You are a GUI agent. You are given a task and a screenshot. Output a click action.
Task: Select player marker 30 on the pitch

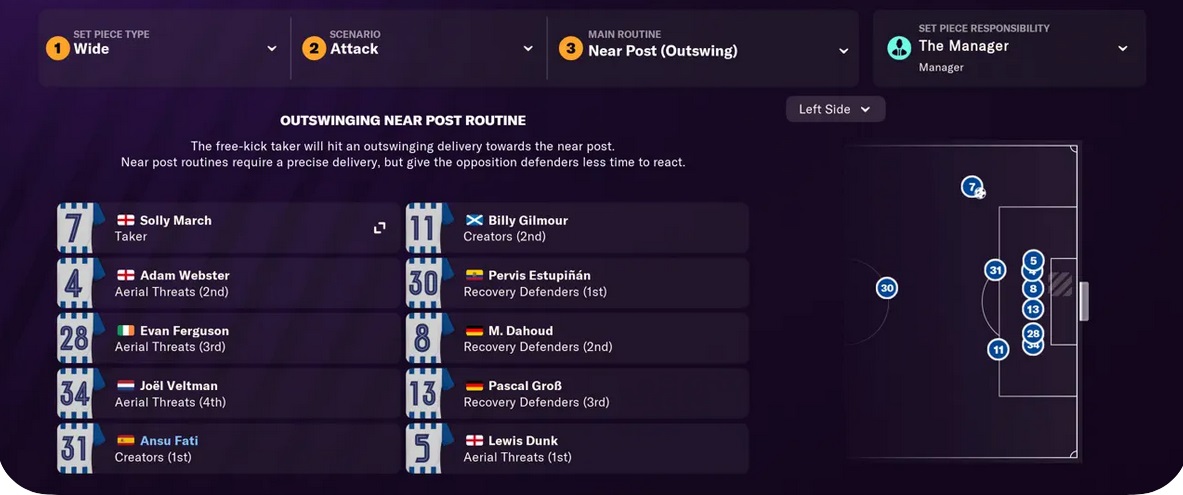tap(886, 288)
